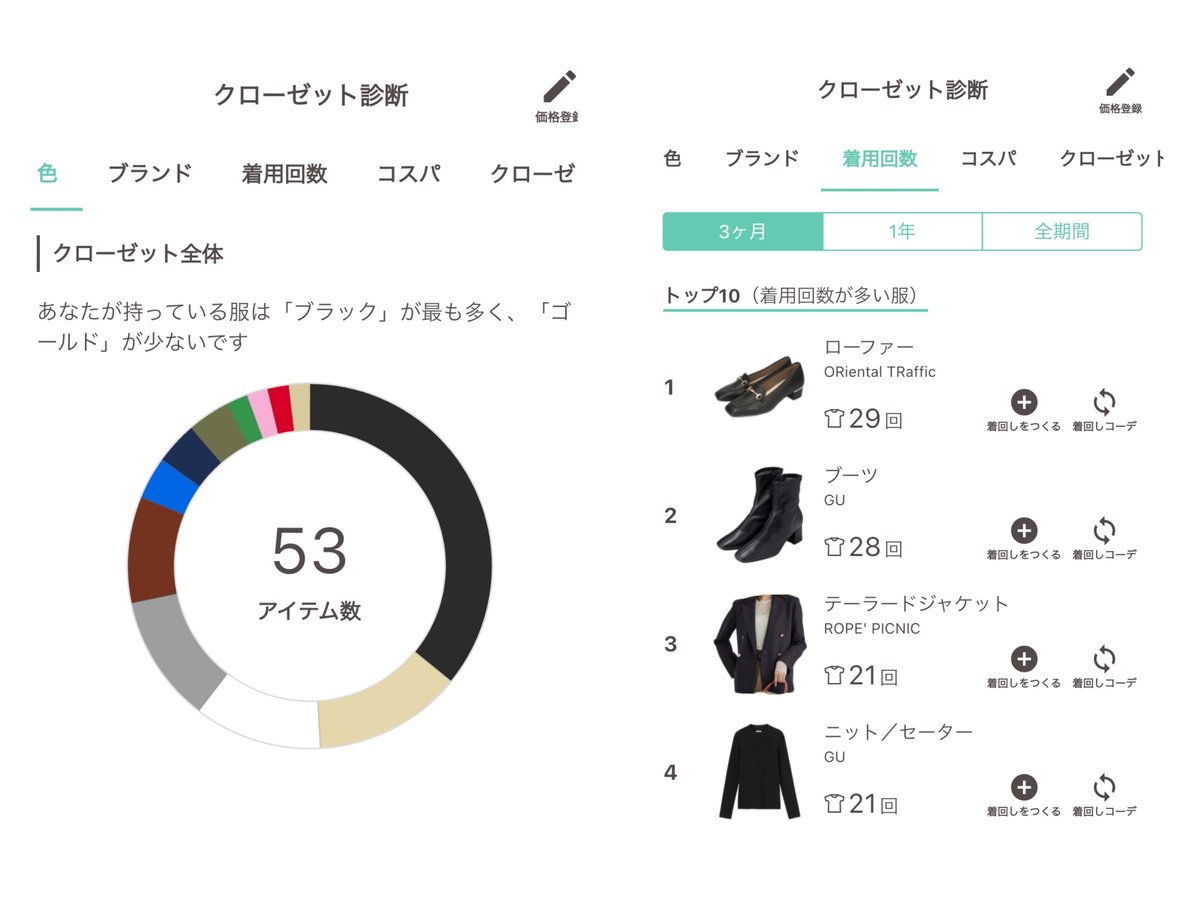Open the ブーツ item name link
The height and width of the screenshot is (900, 1200).
click(850, 475)
